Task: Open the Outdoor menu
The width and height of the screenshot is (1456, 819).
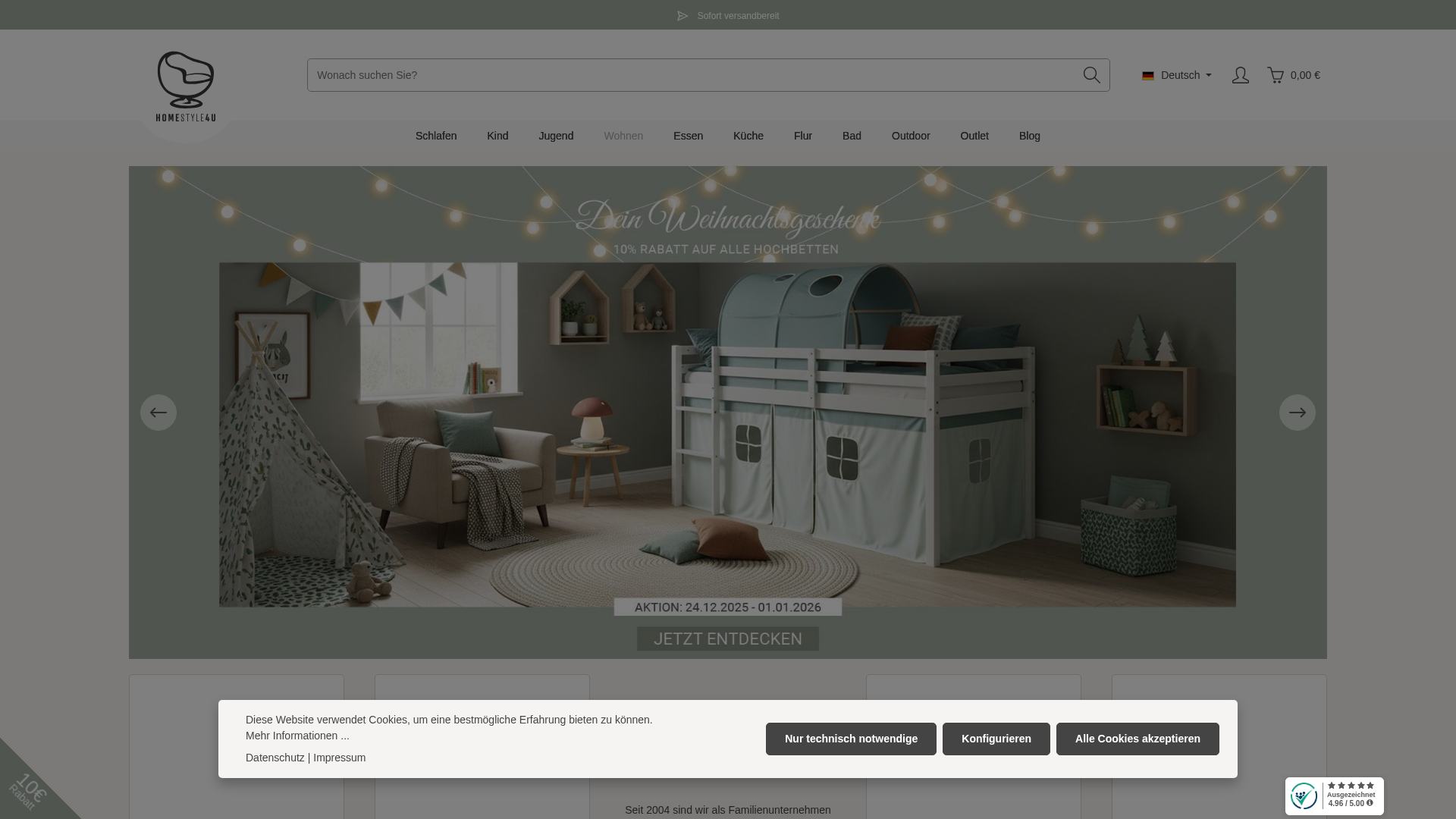Action: pos(911,136)
